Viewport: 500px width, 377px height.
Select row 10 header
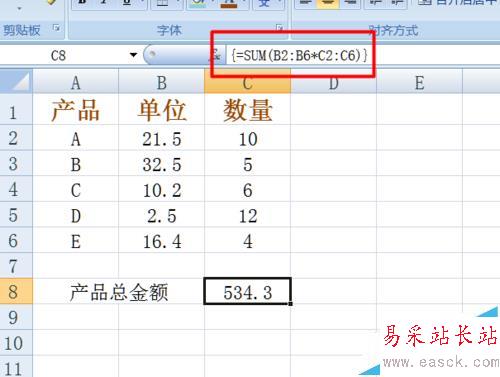point(16,343)
